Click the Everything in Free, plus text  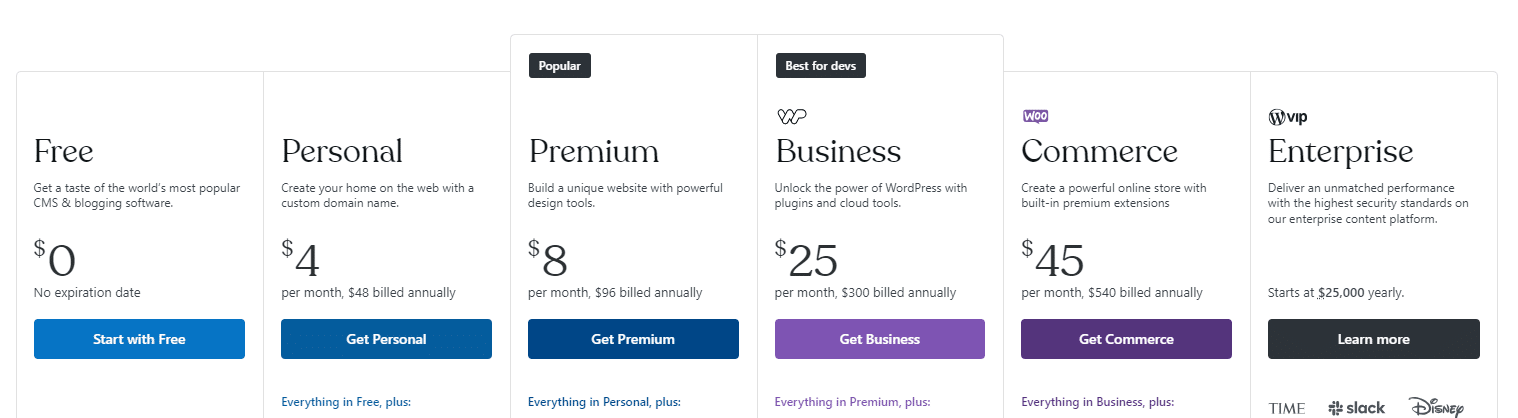pyautogui.click(x=346, y=402)
